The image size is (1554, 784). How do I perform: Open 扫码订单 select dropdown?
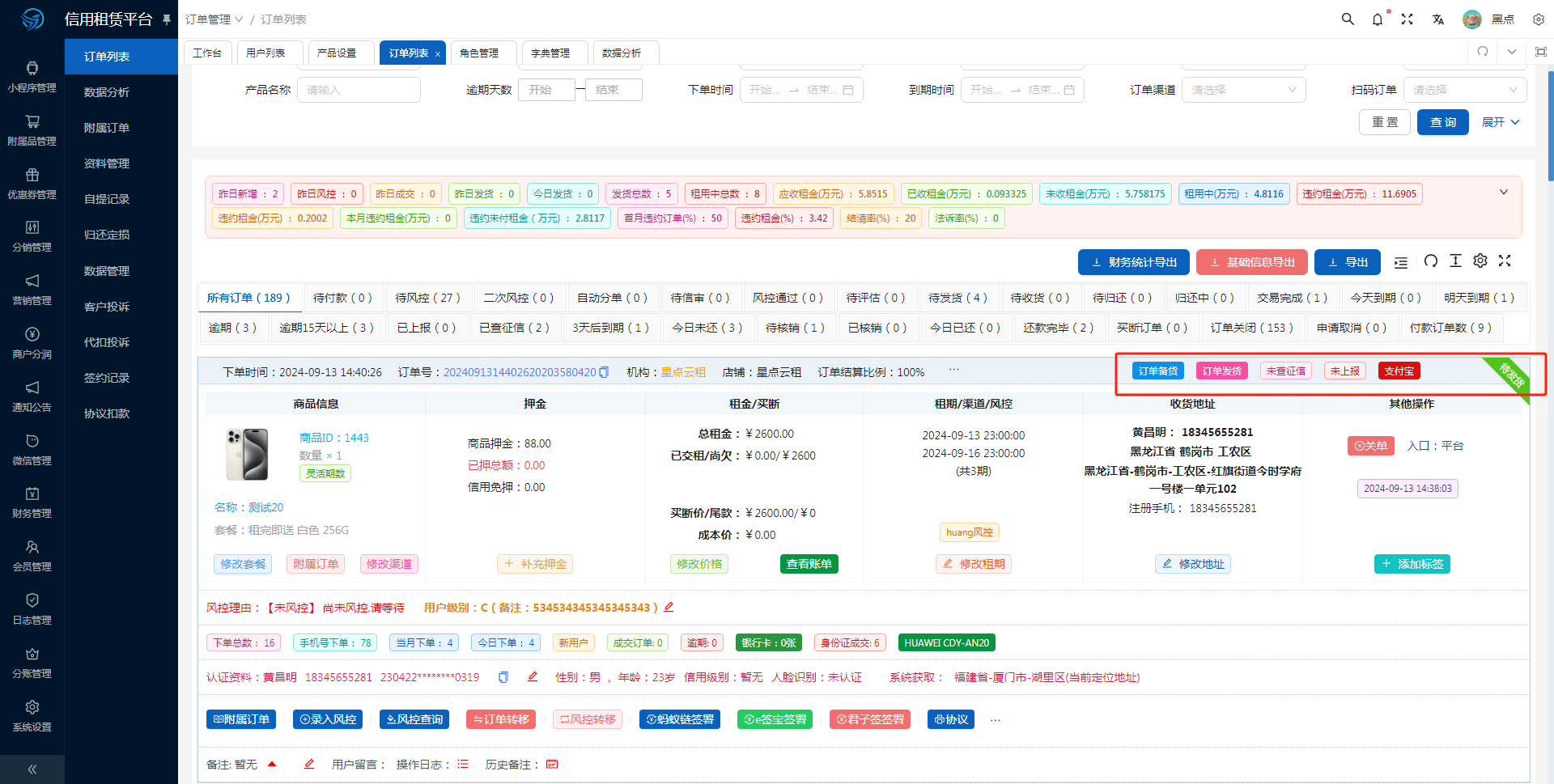(1465, 90)
